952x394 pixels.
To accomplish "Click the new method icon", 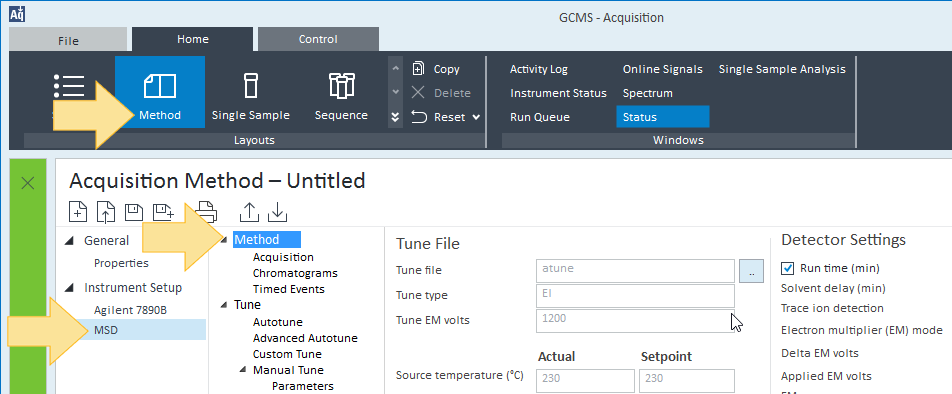I will (x=78, y=211).
